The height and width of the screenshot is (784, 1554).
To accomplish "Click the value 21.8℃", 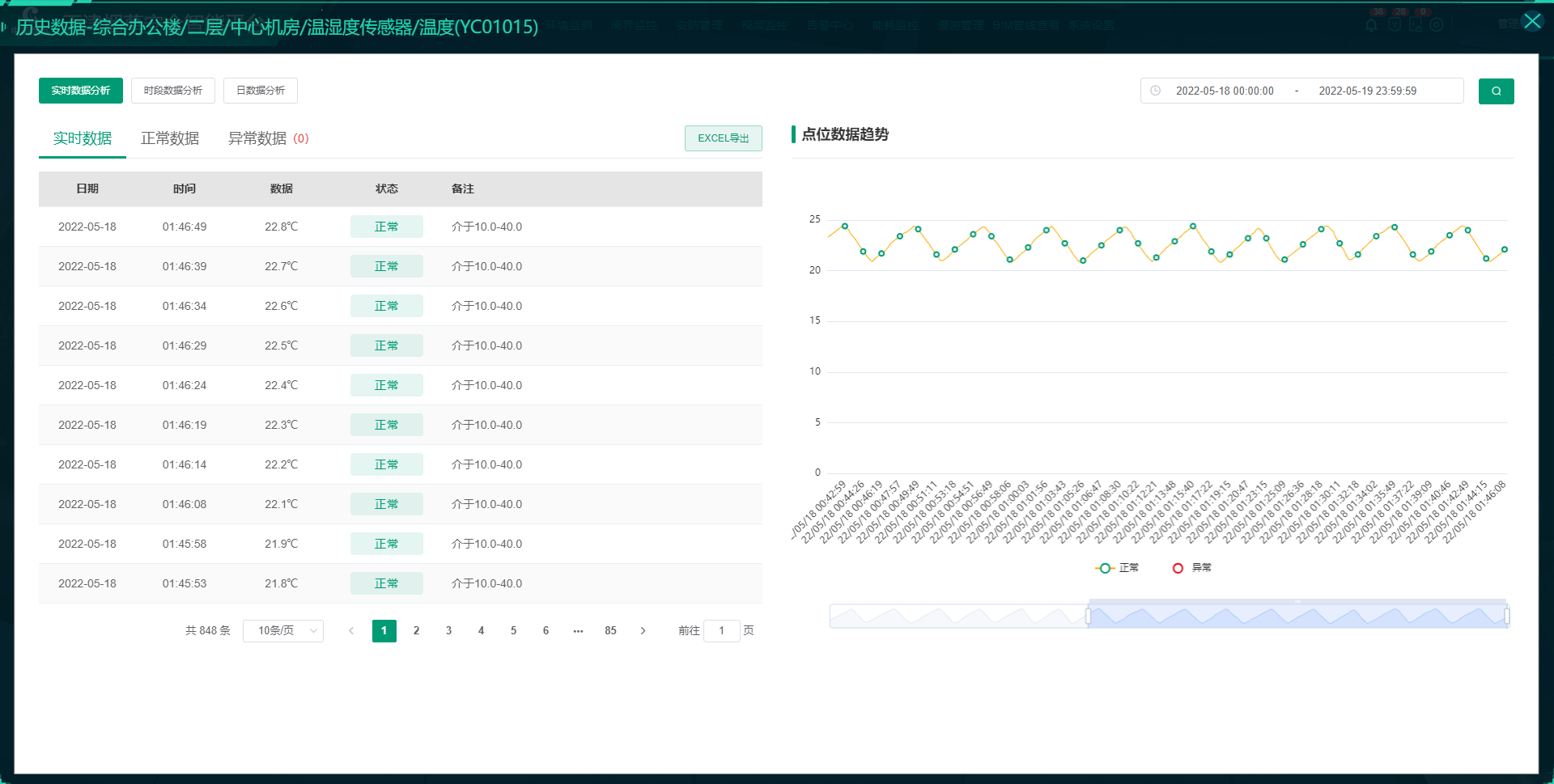I will 282,583.
